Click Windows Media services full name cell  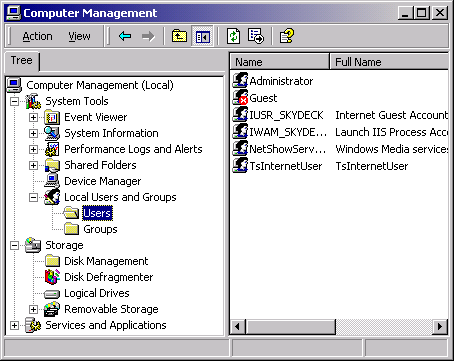[x=391, y=149]
